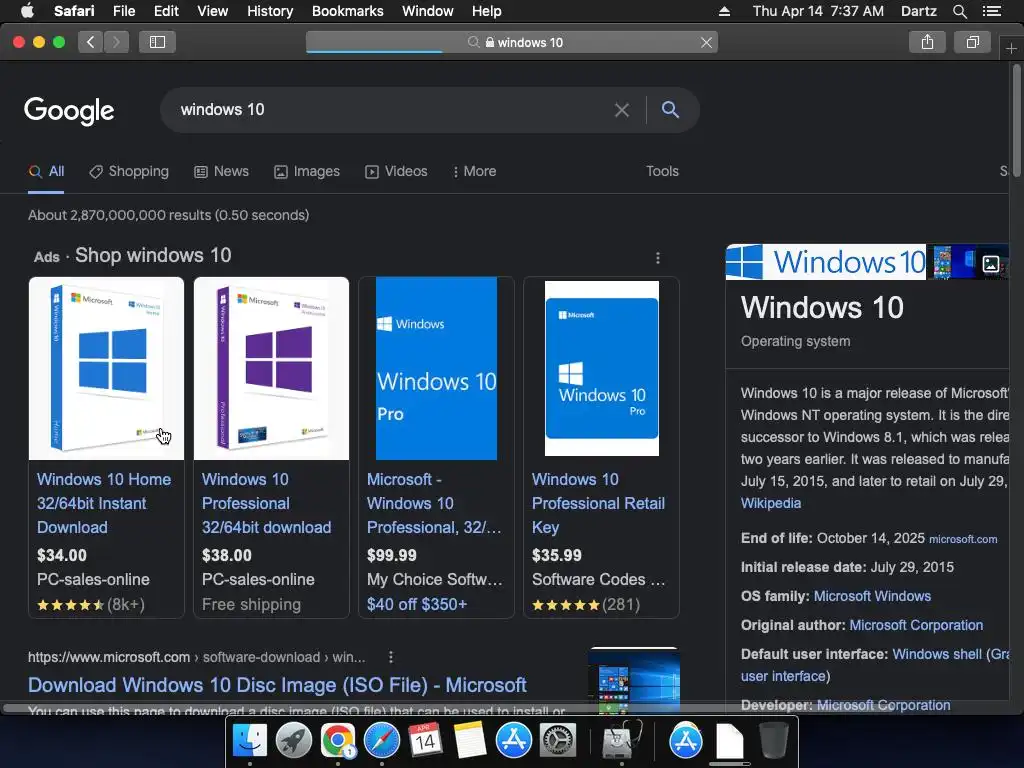
Task: Open the Ads section three-dot menu
Action: pos(658,258)
